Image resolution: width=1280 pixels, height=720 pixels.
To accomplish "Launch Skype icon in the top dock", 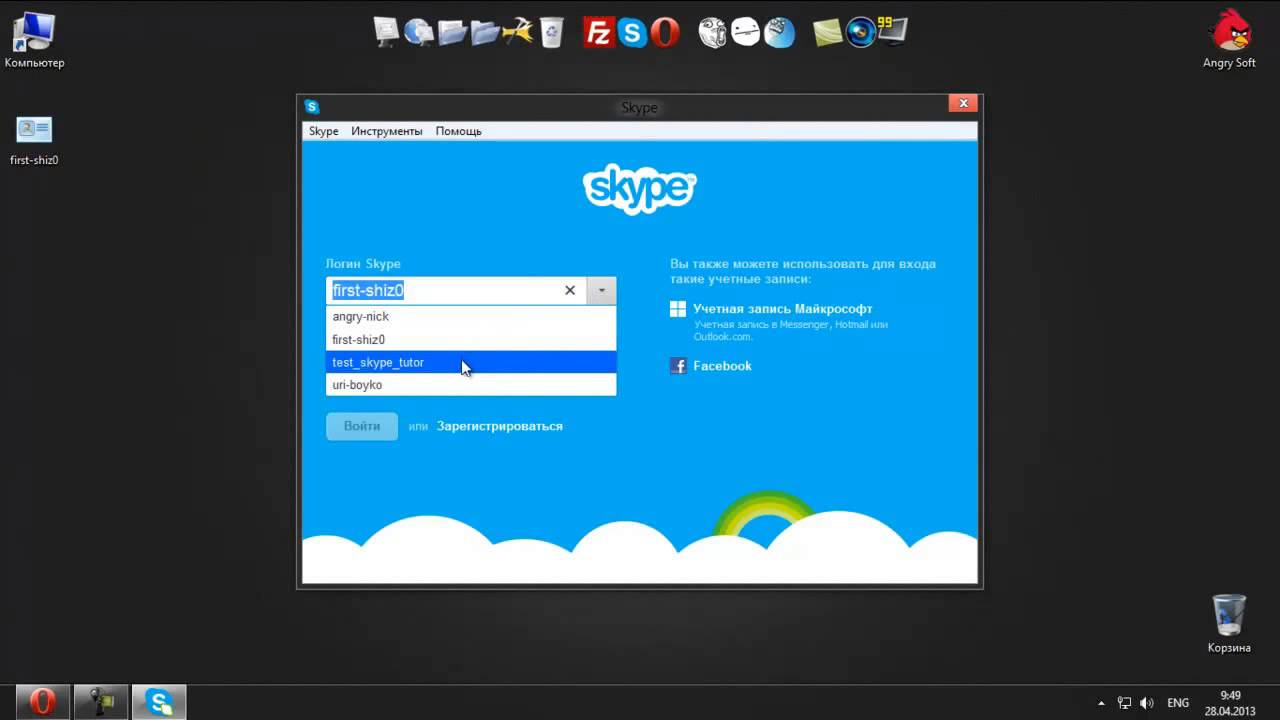I will 632,33.
